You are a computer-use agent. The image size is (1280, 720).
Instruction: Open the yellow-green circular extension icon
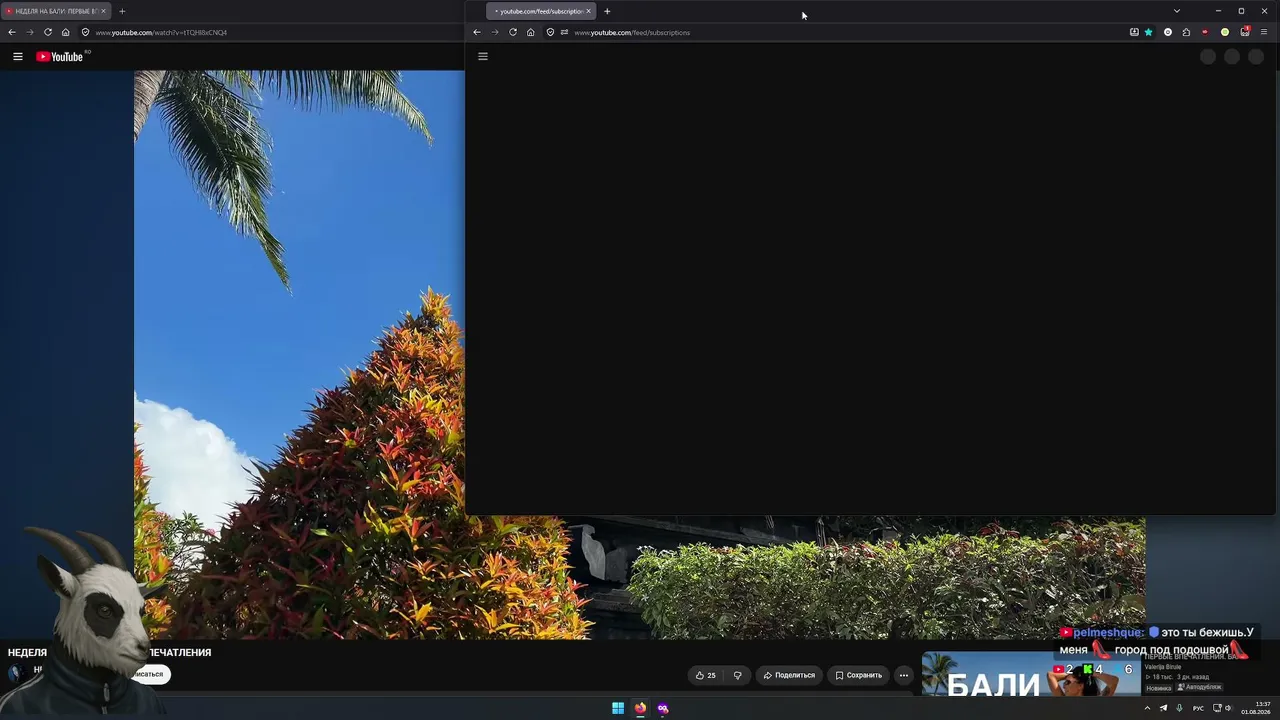click(1225, 32)
